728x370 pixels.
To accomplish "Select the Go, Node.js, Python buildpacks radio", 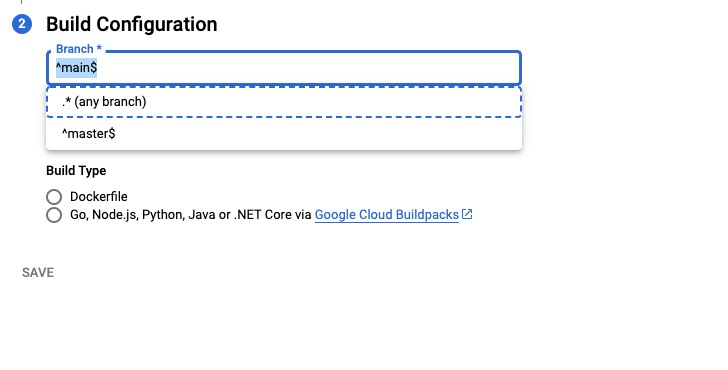I will click(x=54, y=215).
